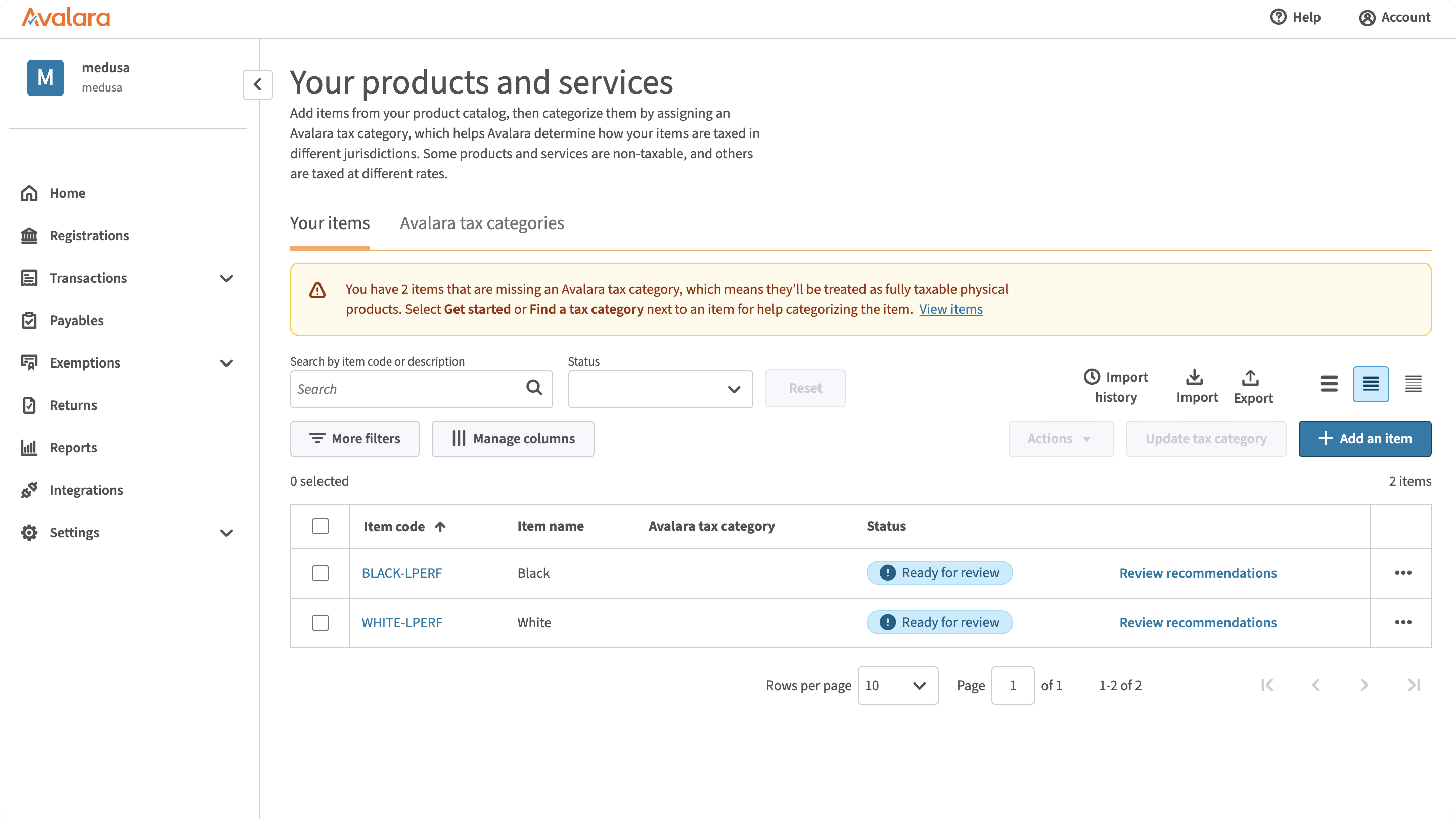The width and height of the screenshot is (1456, 819).
Task: Open row actions menu for BLACK-LPERF
Action: click(x=1403, y=573)
